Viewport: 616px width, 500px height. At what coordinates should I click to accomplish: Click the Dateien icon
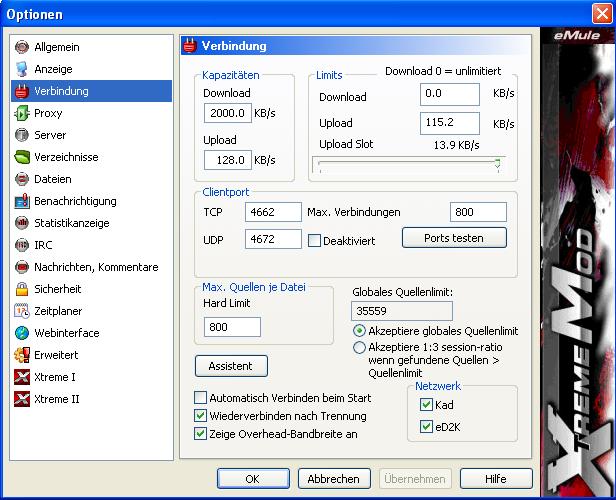[x=22, y=179]
